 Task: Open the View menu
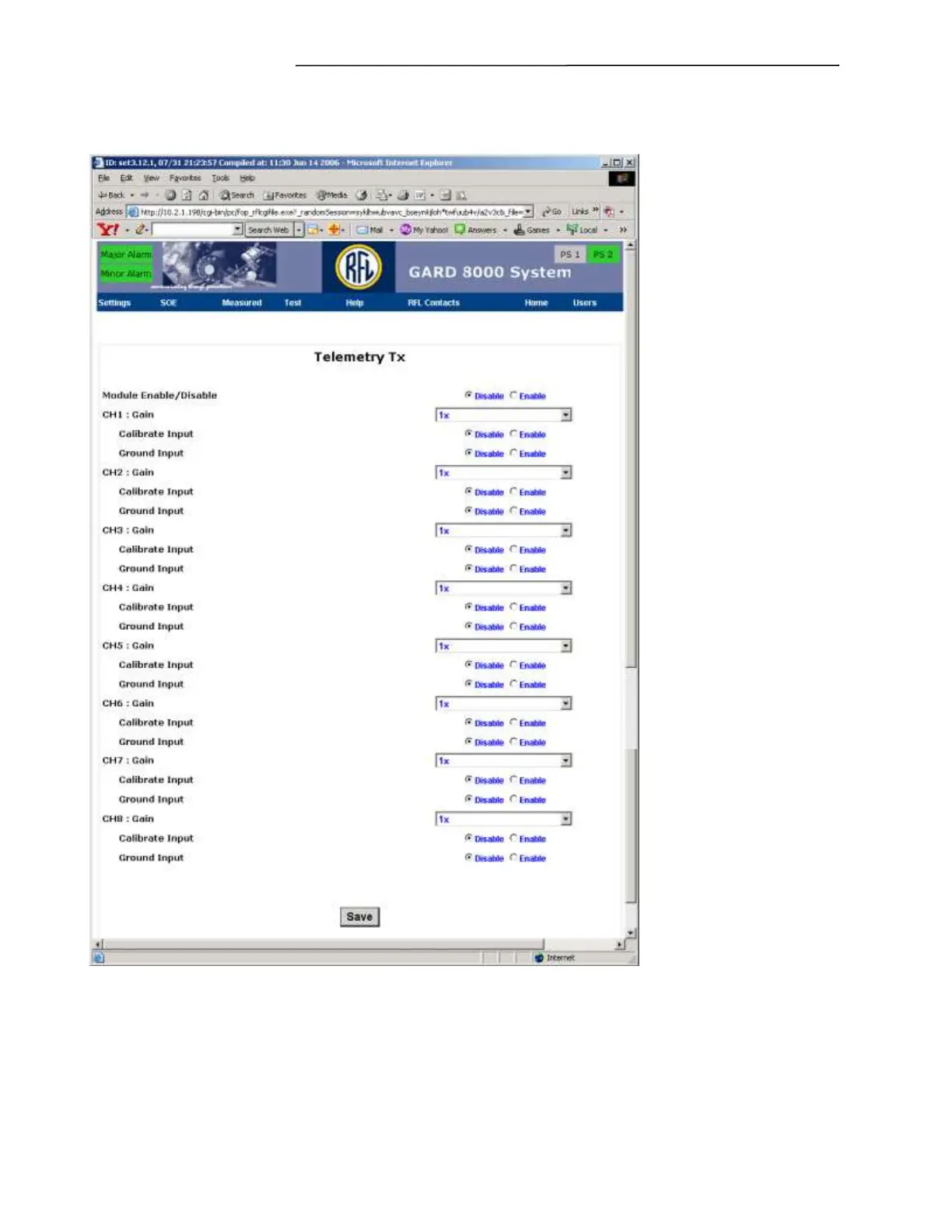151,178
